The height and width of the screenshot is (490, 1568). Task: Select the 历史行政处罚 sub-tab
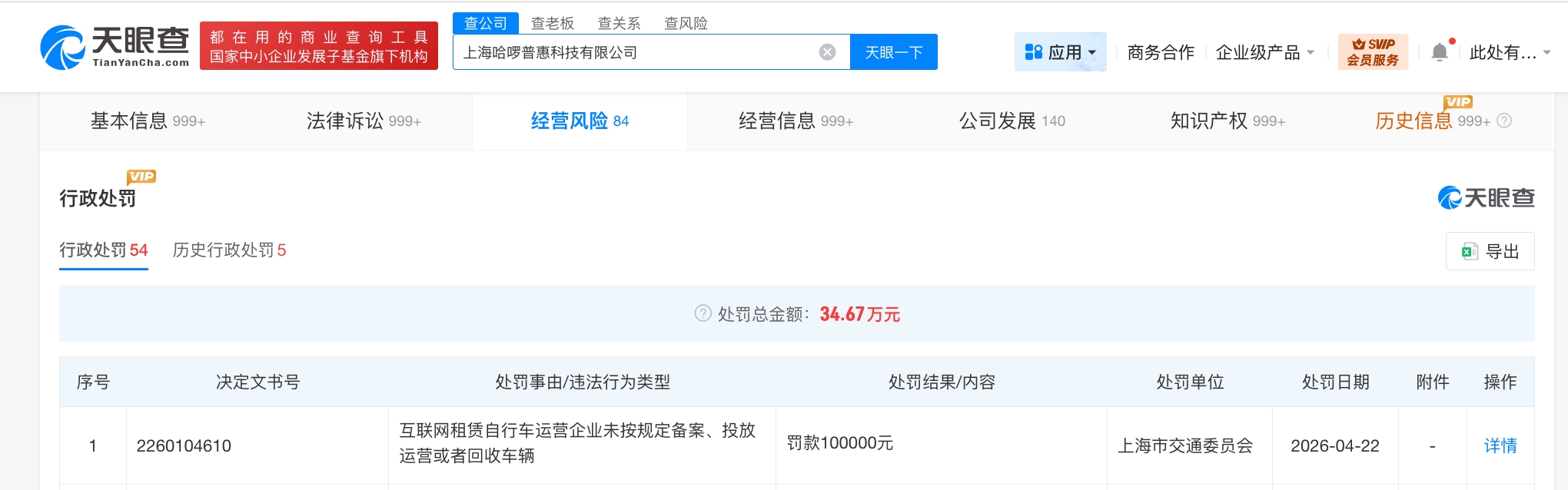pyautogui.click(x=229, y=250)
